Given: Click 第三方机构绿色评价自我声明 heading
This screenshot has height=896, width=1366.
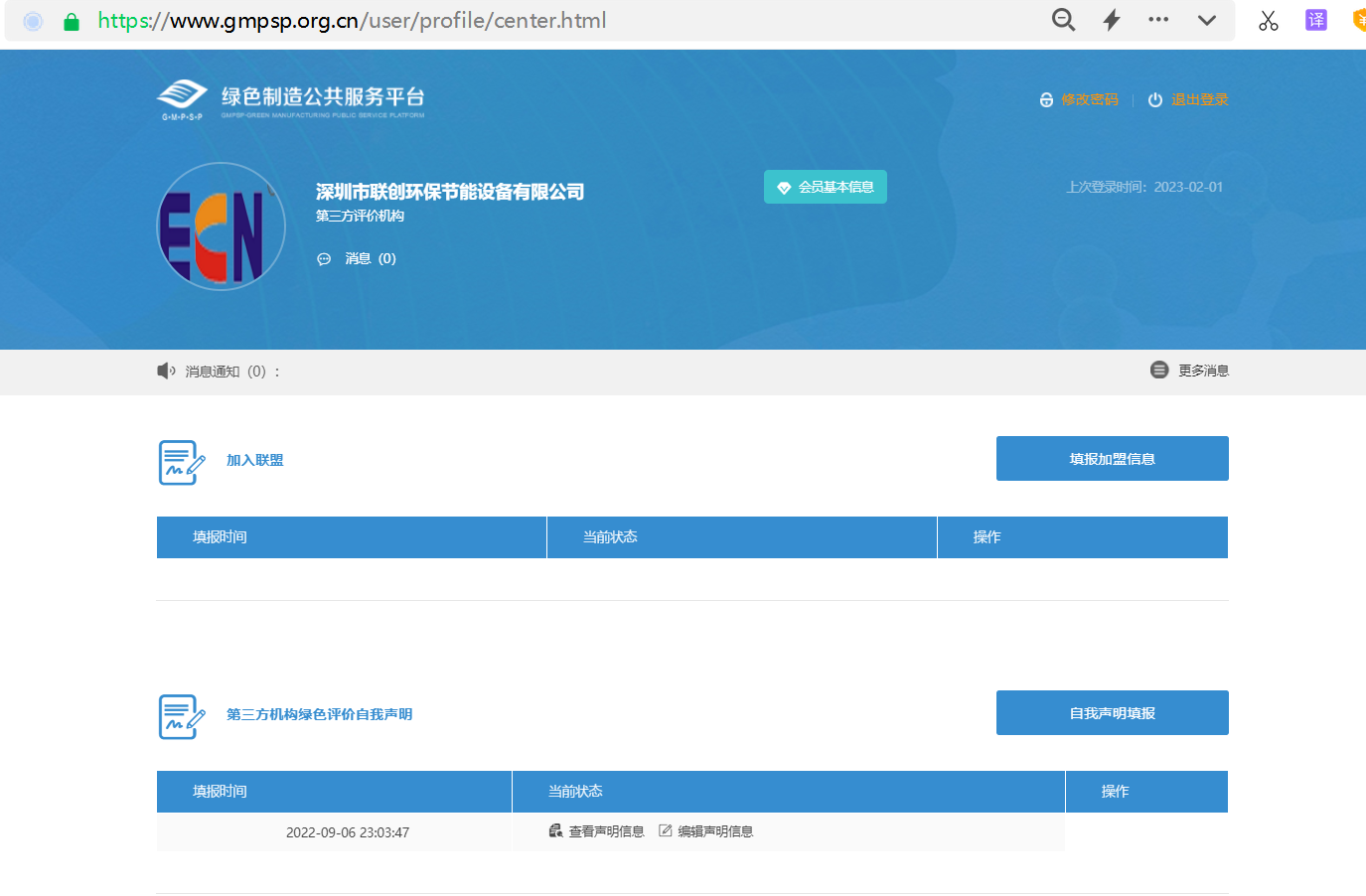Looking at the screenshot, I should [319, 714].
